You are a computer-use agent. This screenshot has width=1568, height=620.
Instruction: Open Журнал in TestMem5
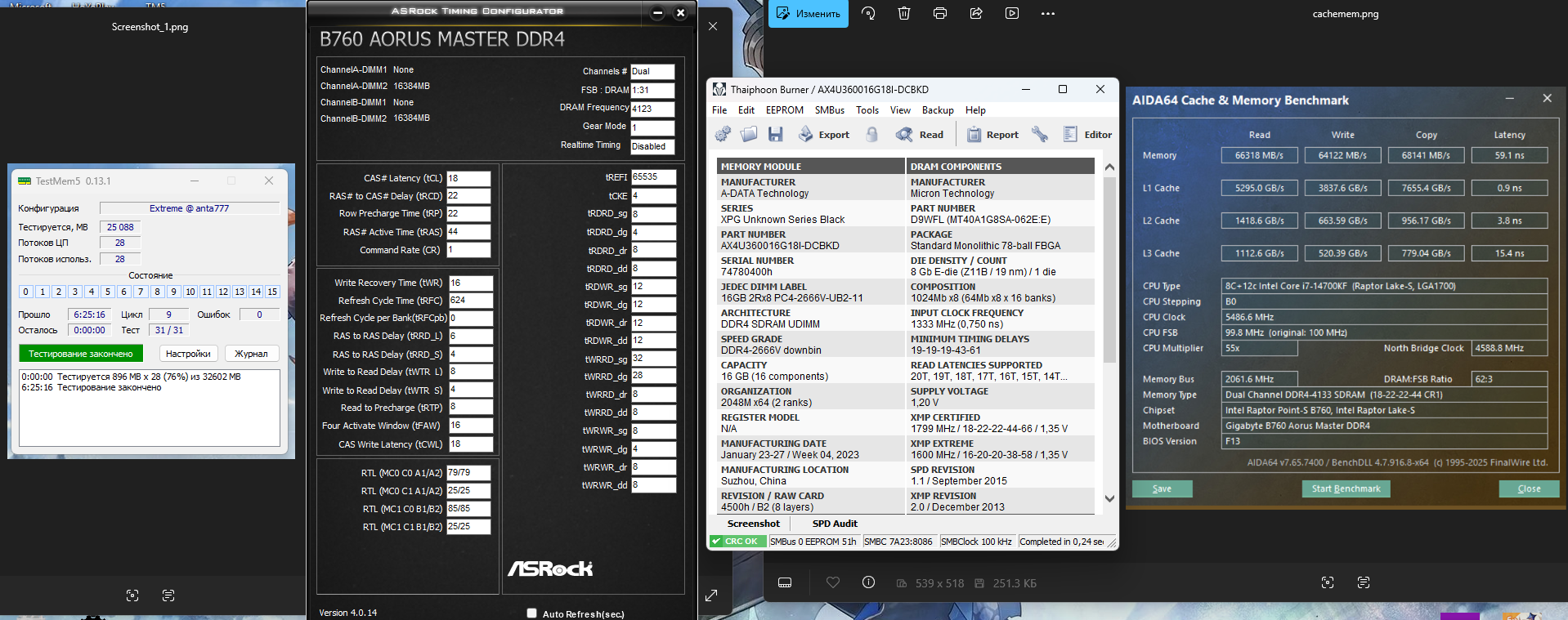pyautogui.click(x=251, y=354)
